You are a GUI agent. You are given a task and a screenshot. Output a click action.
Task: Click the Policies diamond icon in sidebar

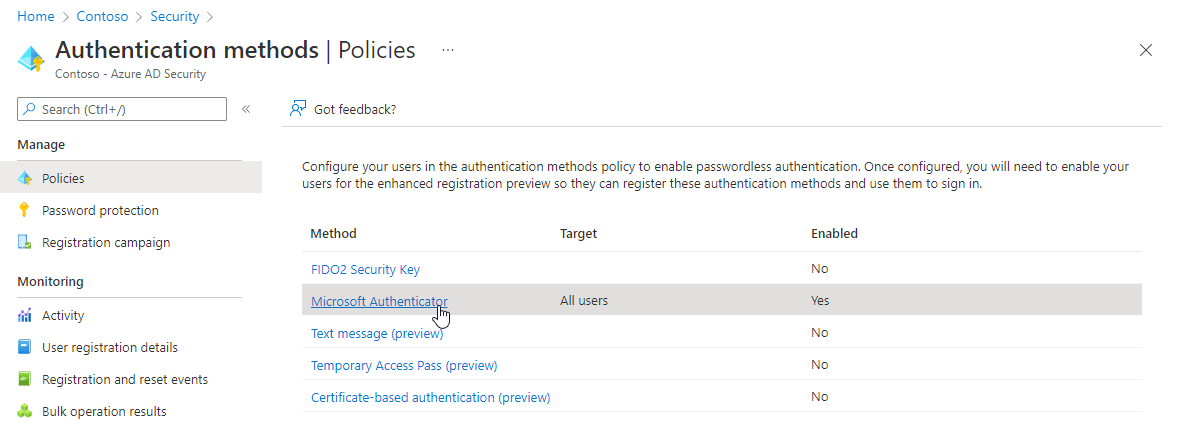pos(25,179)
